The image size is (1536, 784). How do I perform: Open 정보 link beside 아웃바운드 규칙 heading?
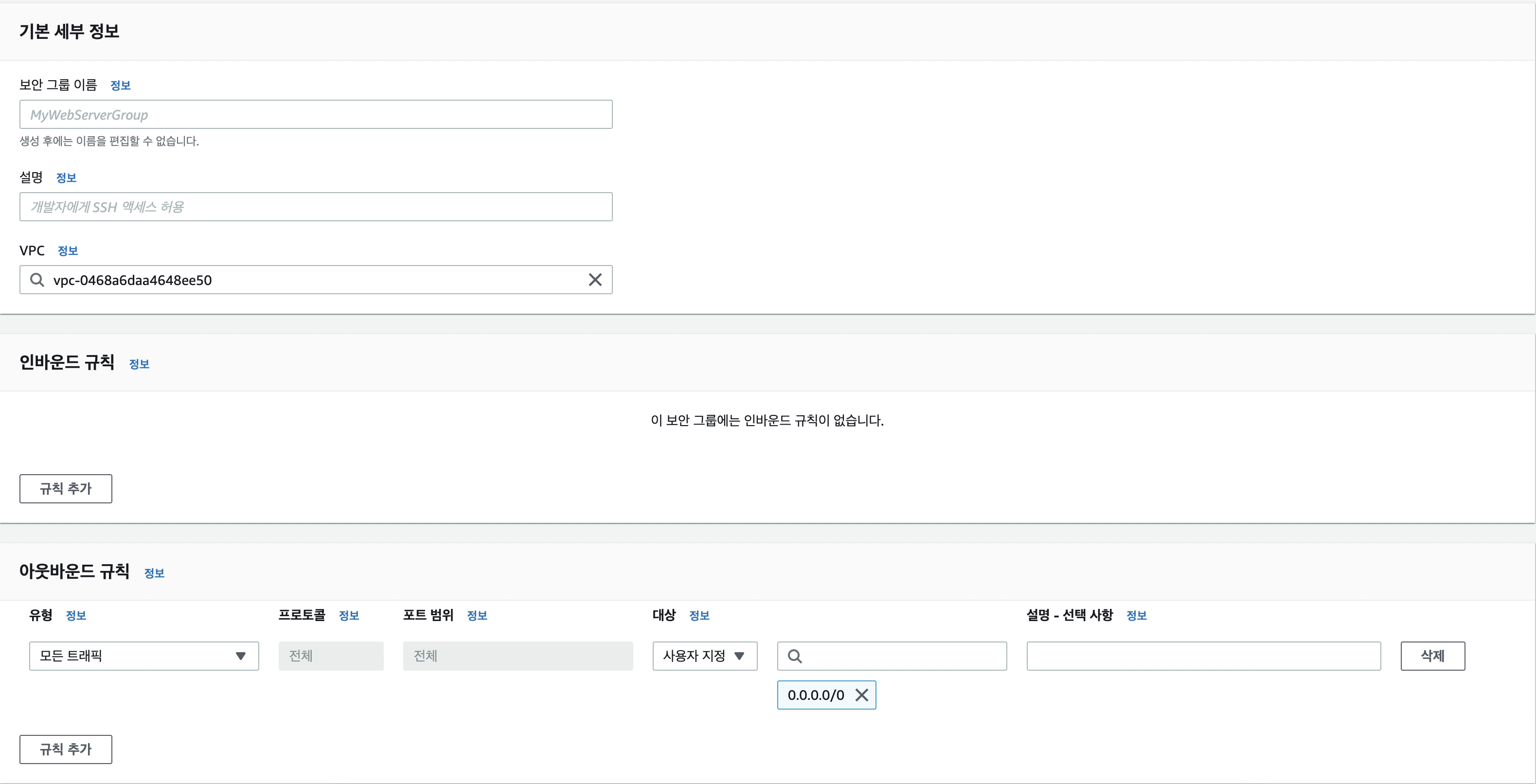154,573
